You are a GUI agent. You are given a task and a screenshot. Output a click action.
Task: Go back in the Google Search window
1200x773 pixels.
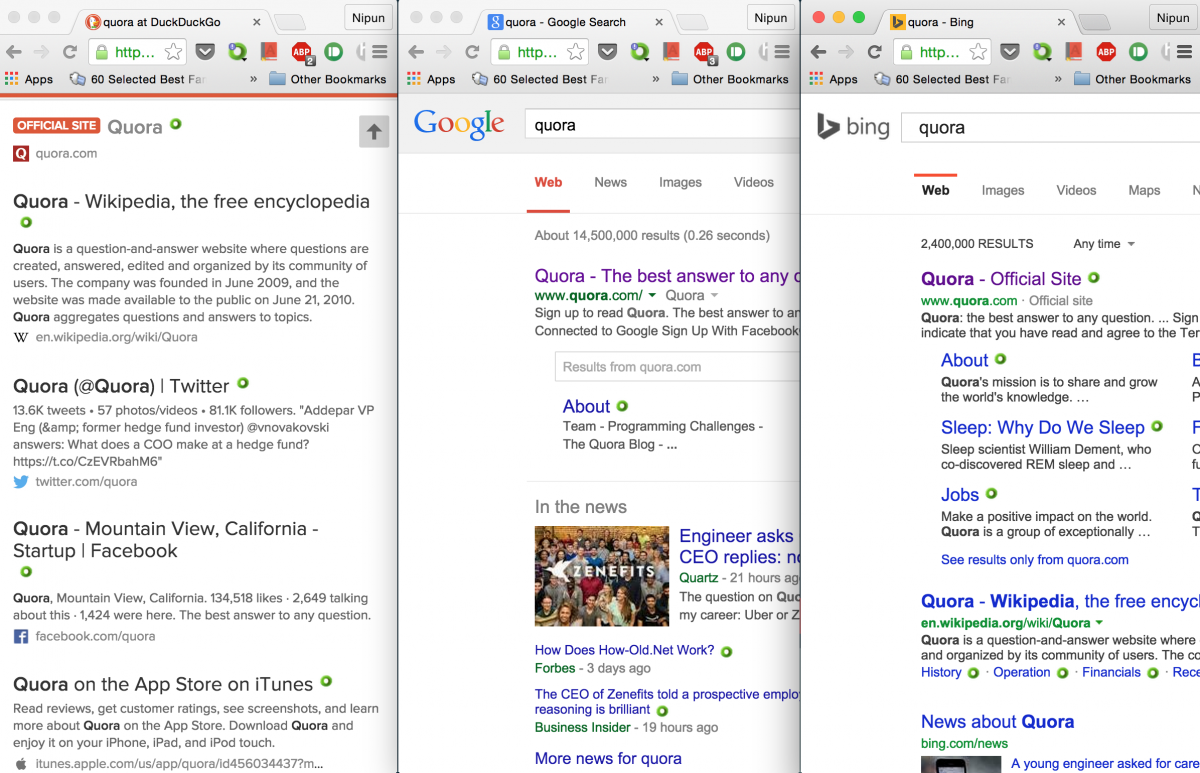point(417,52)
